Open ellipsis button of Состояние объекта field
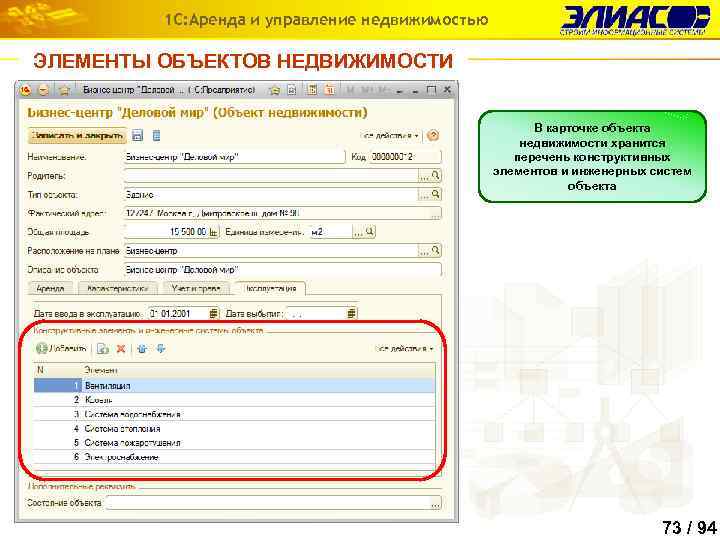Image resolution: width=720 pixels, height=540 pixels. tap(435, 503)
